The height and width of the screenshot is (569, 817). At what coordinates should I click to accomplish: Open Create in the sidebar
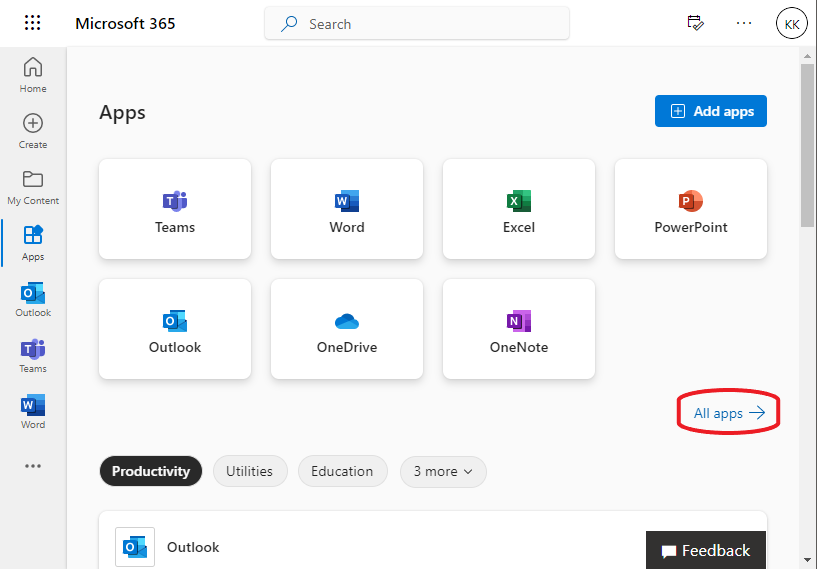tap(33, 131)
